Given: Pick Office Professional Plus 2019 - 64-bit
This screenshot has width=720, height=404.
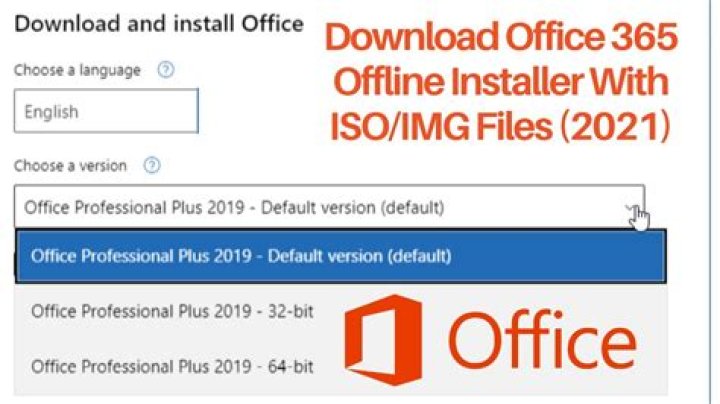Looking at the screenshot, I should click(x=172, y=366).
